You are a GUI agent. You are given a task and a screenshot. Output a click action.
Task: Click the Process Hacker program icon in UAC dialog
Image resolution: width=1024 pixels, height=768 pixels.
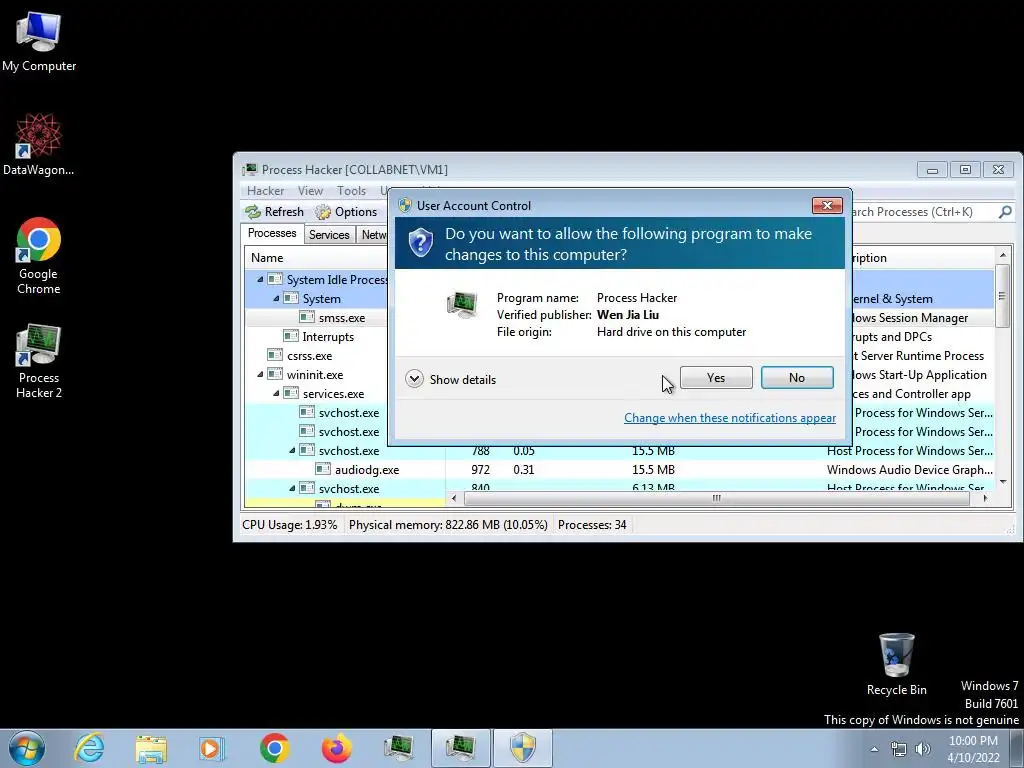462,304
